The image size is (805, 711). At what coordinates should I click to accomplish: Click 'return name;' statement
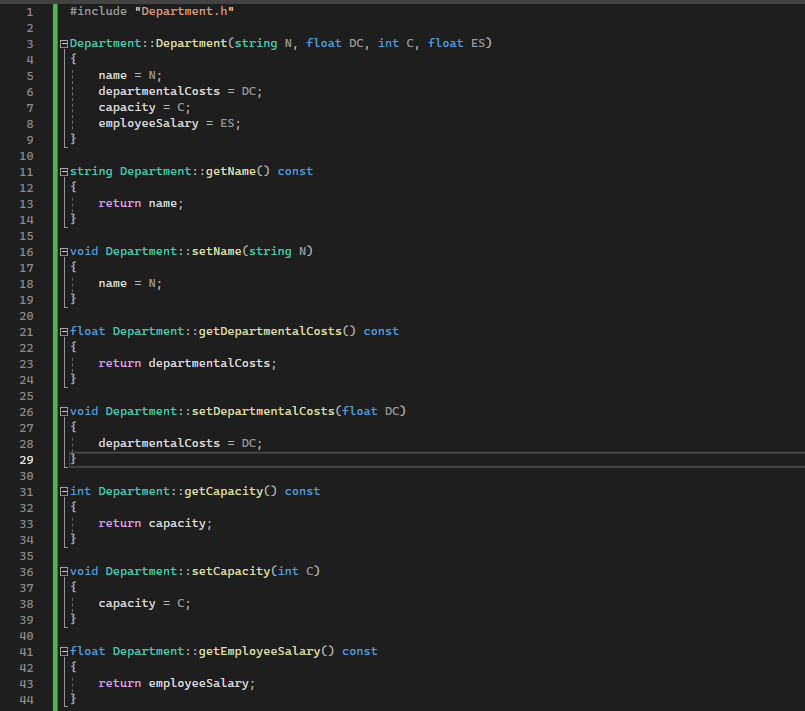(x=141, y=203)
